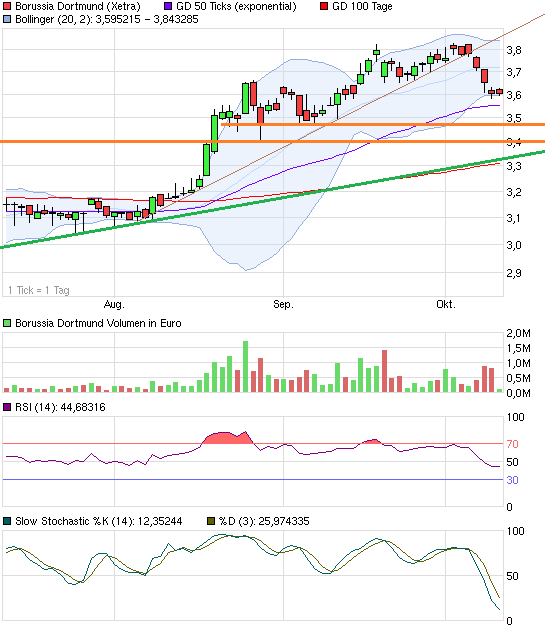Click the 3,7 price axis label
The height and width of the screenshot is (629, 545).
[514, 72]
